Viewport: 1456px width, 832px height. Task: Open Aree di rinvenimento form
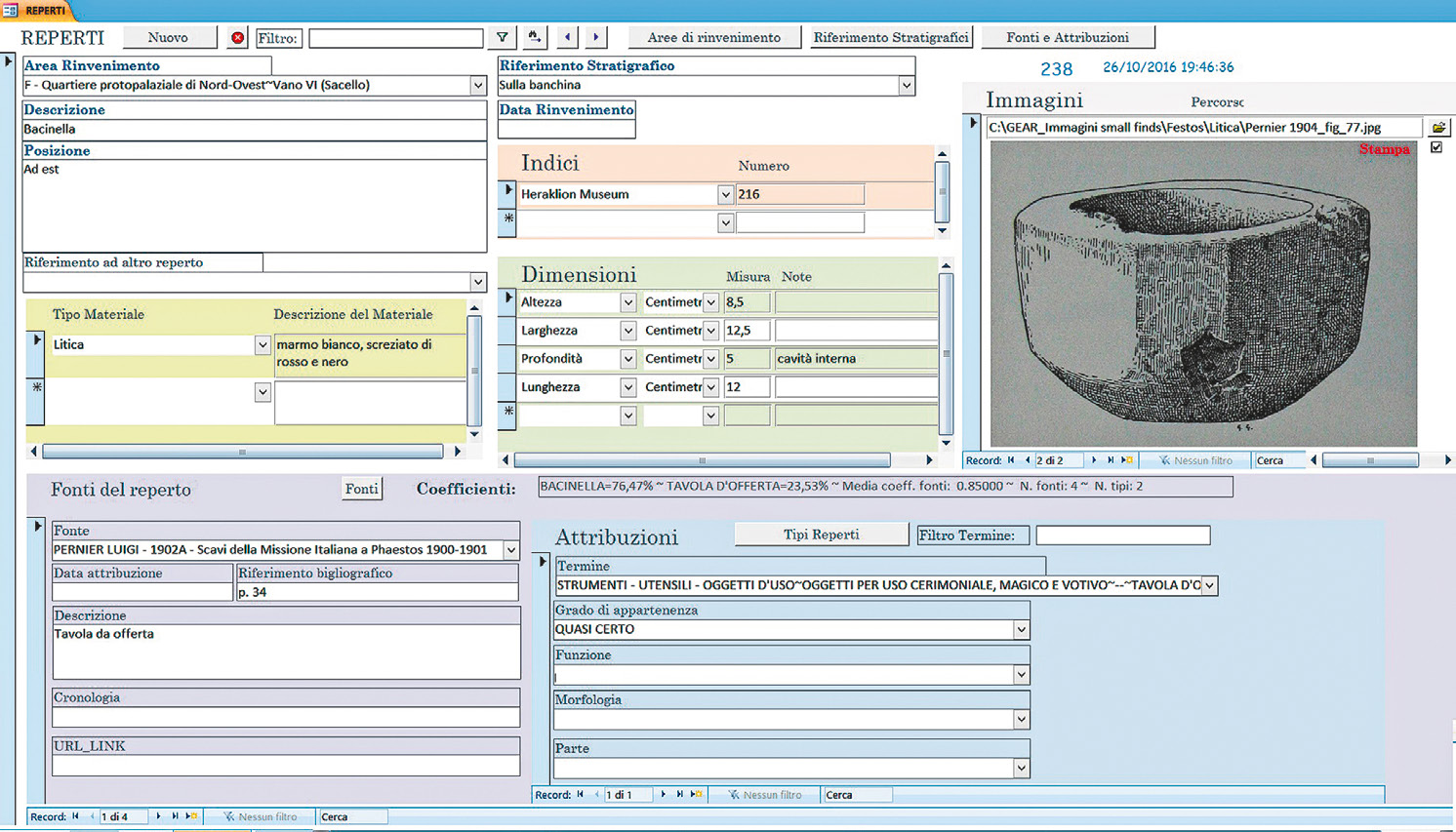(713, 38)
